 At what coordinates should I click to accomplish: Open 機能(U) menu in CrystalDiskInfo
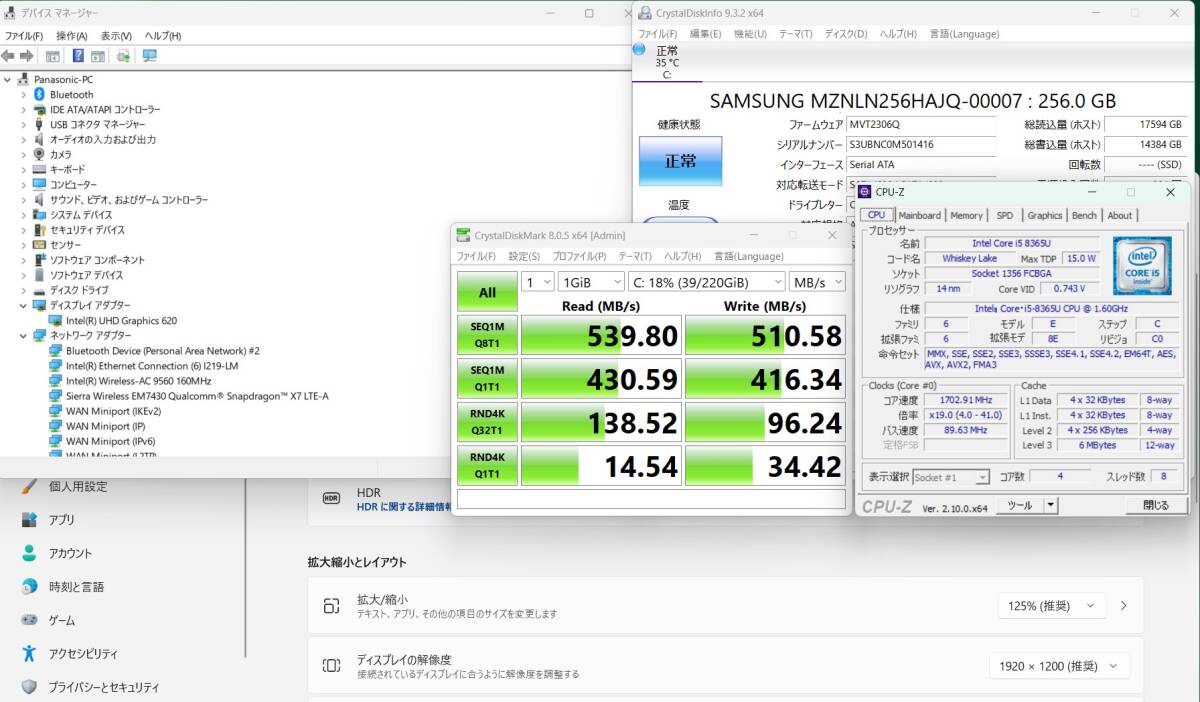[750, 33]
